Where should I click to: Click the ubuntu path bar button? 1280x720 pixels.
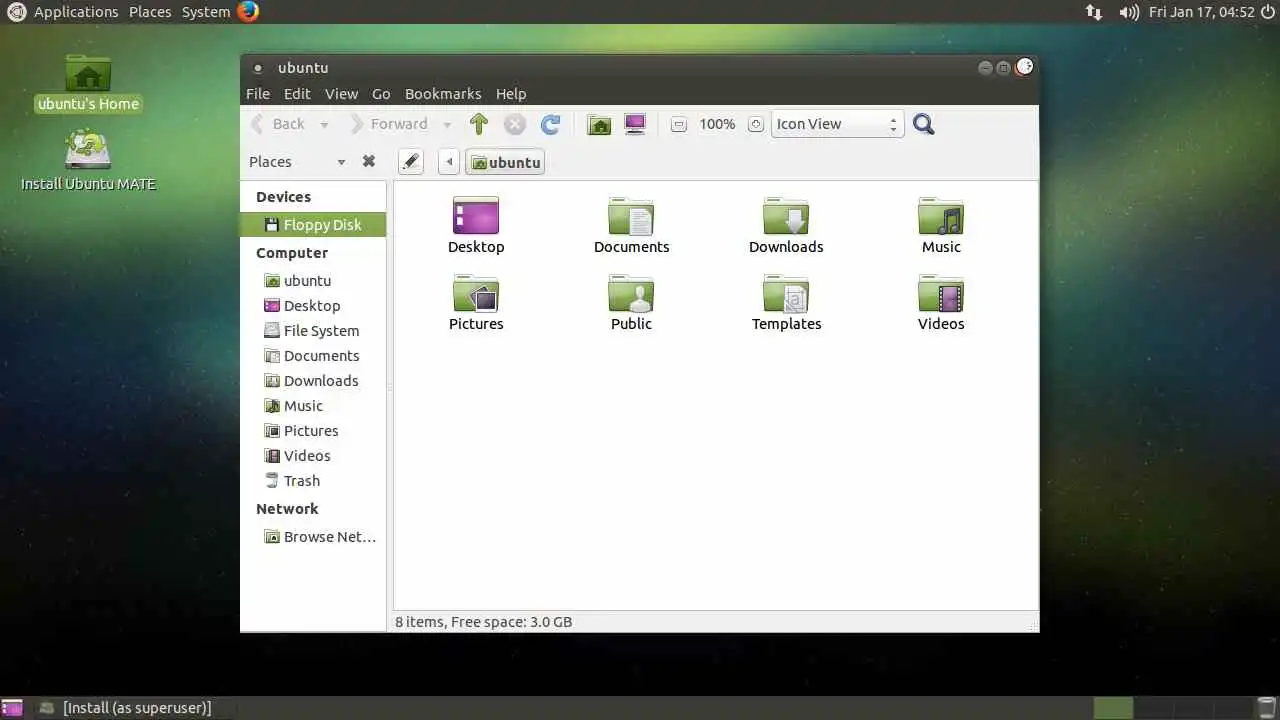(x=505, y=162)
